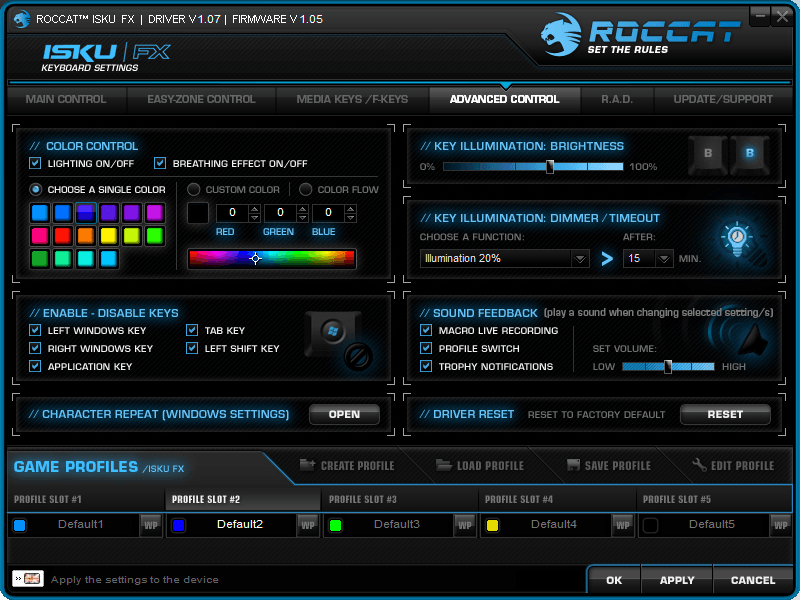The height and width of the screenshot is (600, 800).
Task: Click the WP button for Default1
Action: tap(151, 525)
